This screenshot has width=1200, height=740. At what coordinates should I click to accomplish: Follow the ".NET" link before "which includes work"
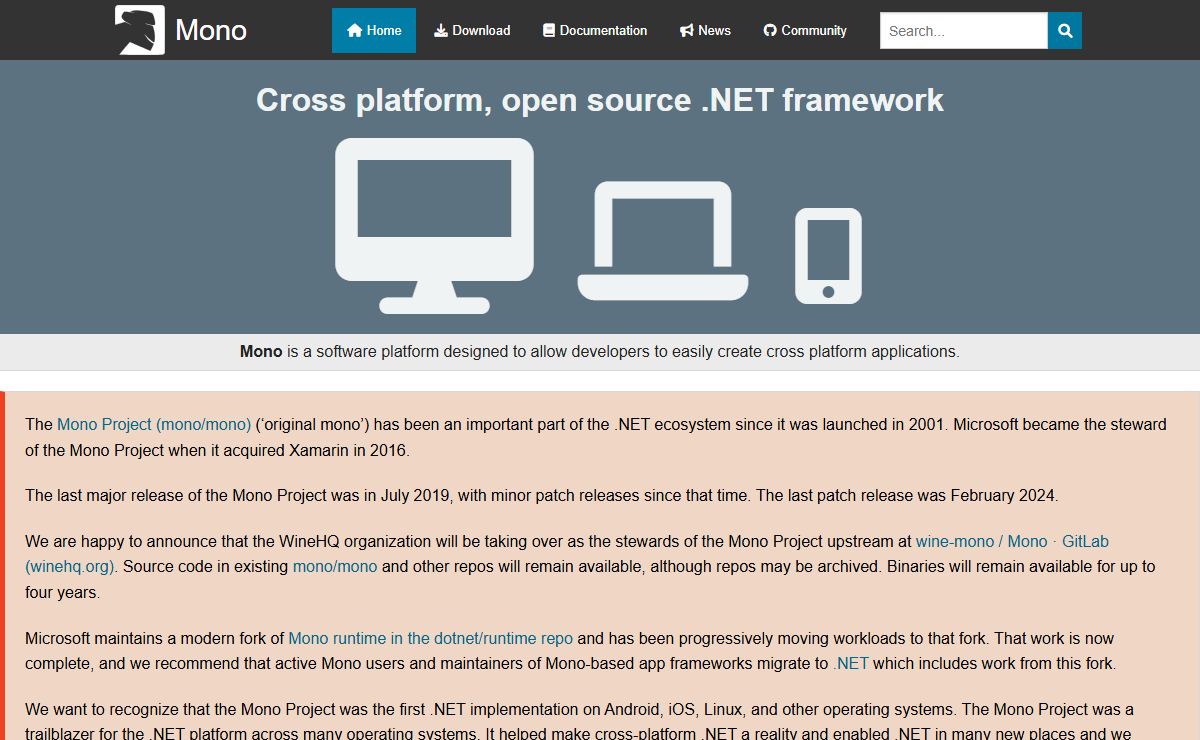tap(851, 663)
